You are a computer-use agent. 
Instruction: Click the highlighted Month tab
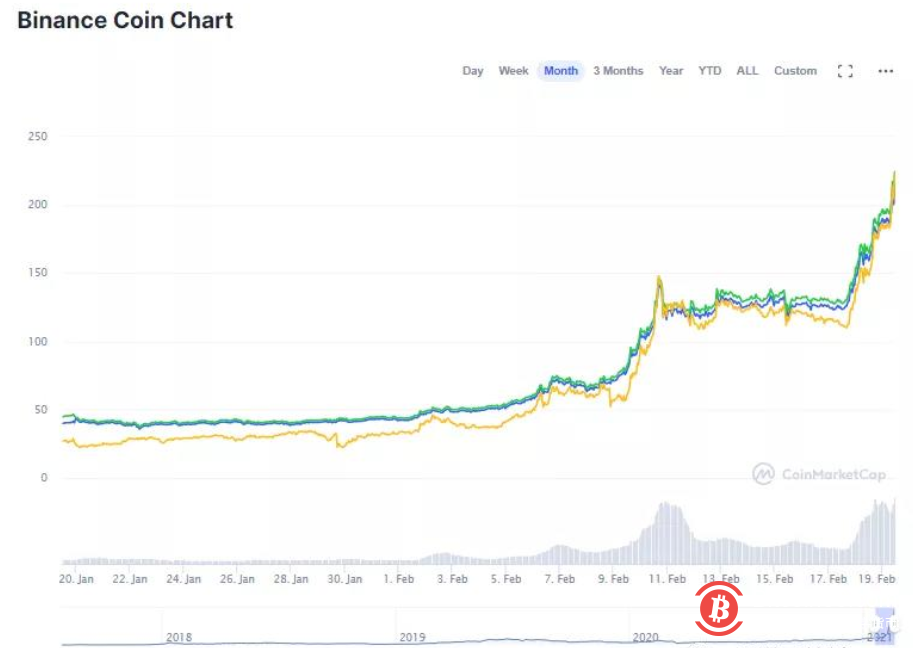(x=561, y=71)
